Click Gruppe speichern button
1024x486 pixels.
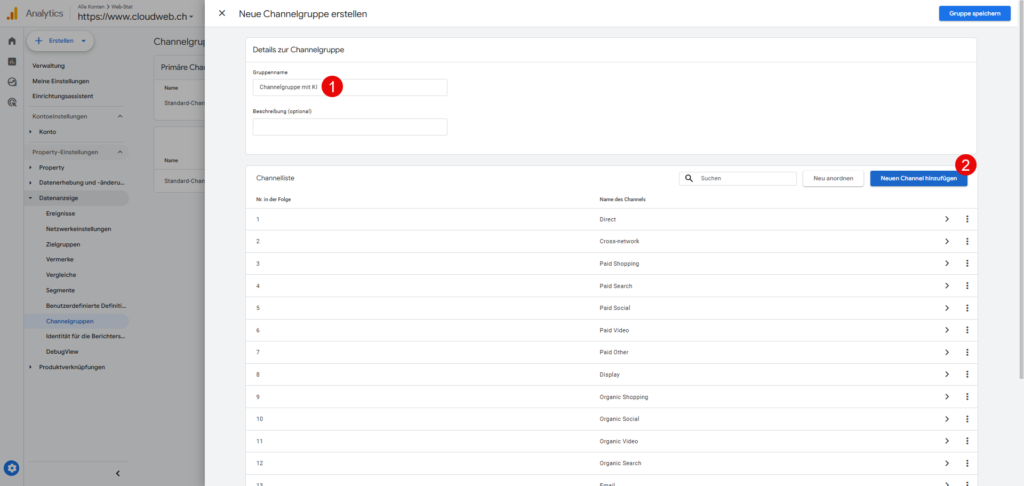974,13
